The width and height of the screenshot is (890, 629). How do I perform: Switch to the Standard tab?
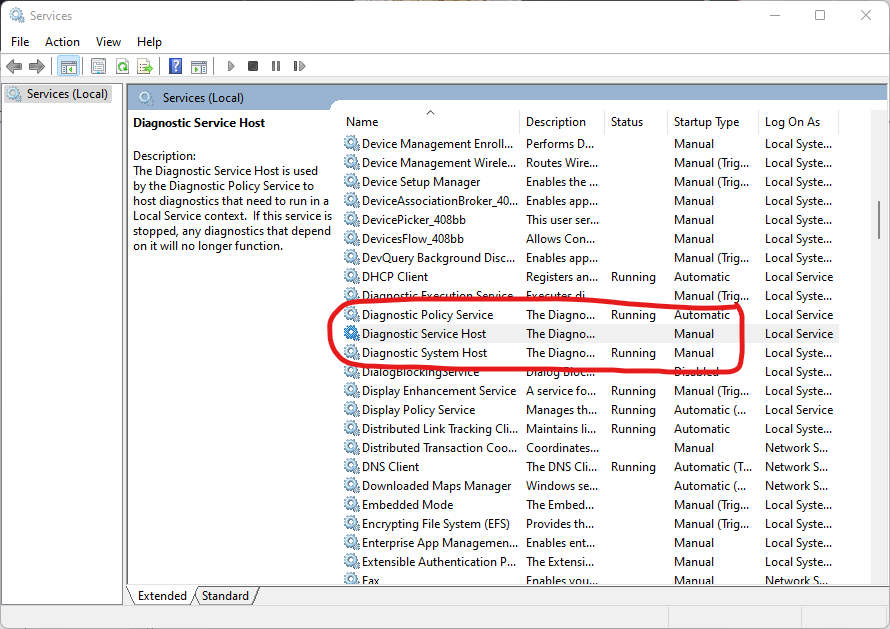click(225, 596)
